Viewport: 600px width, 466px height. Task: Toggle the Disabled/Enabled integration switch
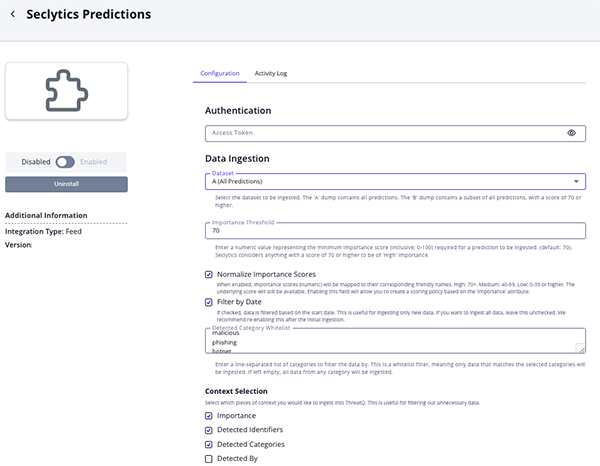[65, 162]
